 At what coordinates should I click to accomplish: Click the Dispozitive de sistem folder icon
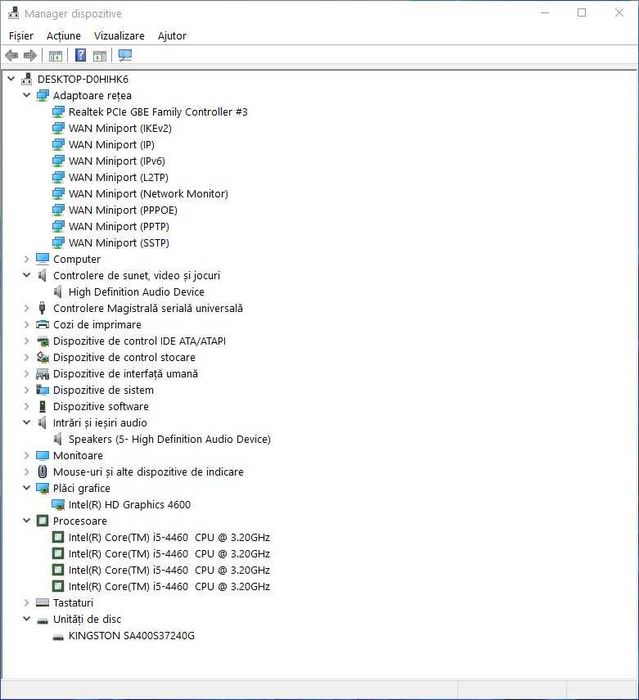point(42,390)
